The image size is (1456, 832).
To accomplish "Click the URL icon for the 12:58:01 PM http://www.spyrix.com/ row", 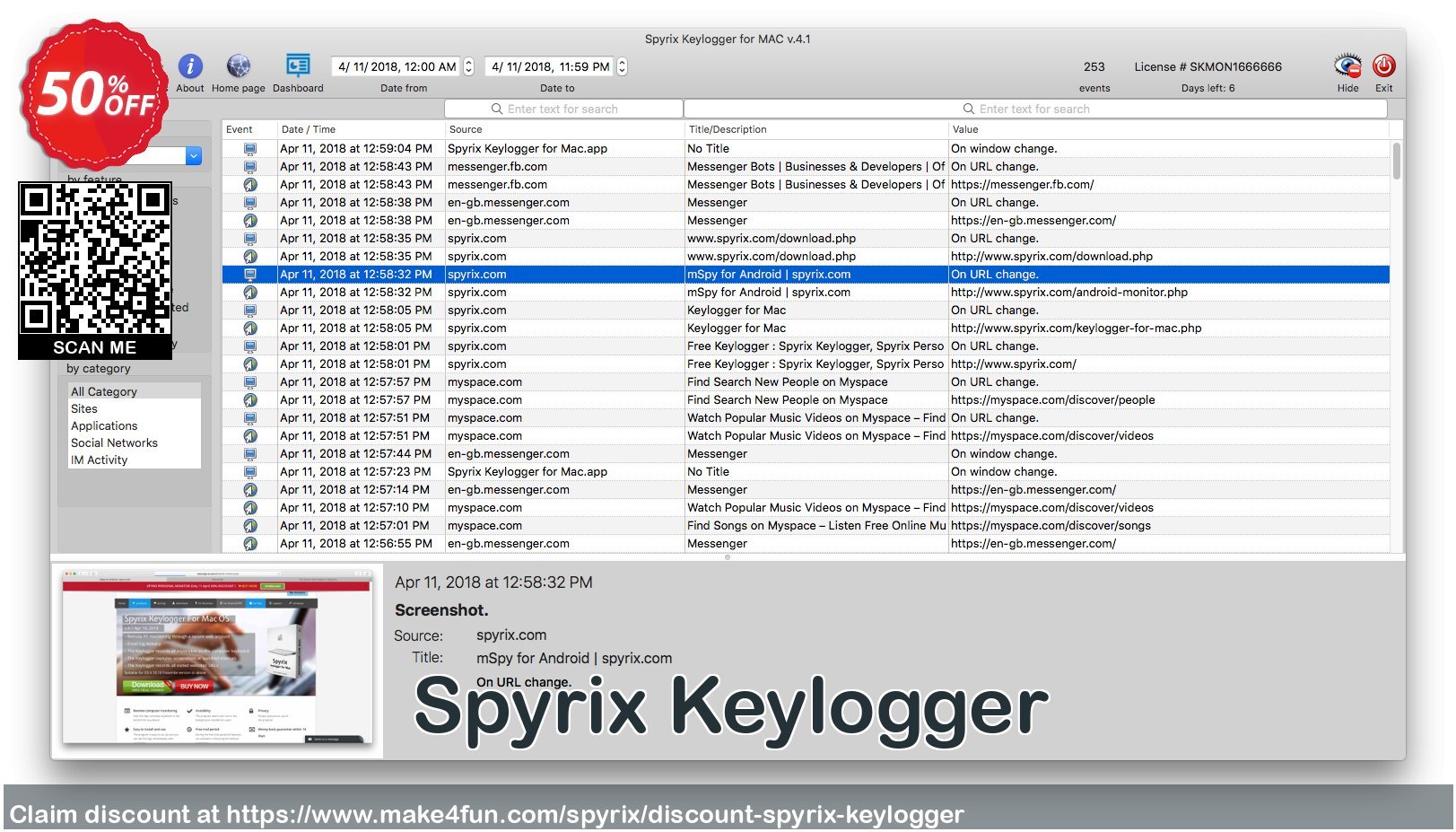I will coord(250,364).
